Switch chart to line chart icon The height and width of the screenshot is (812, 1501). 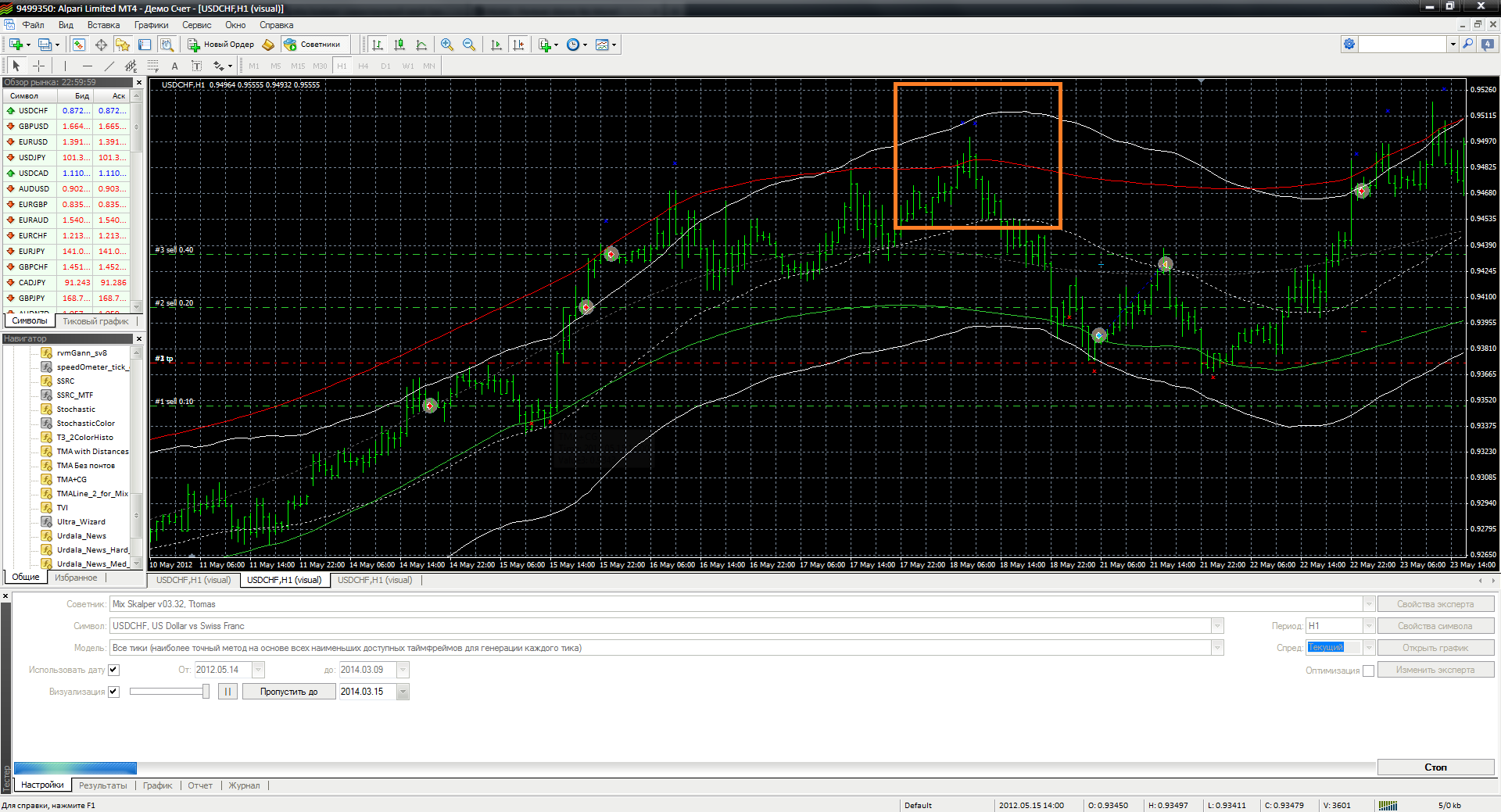coord(421,45)
